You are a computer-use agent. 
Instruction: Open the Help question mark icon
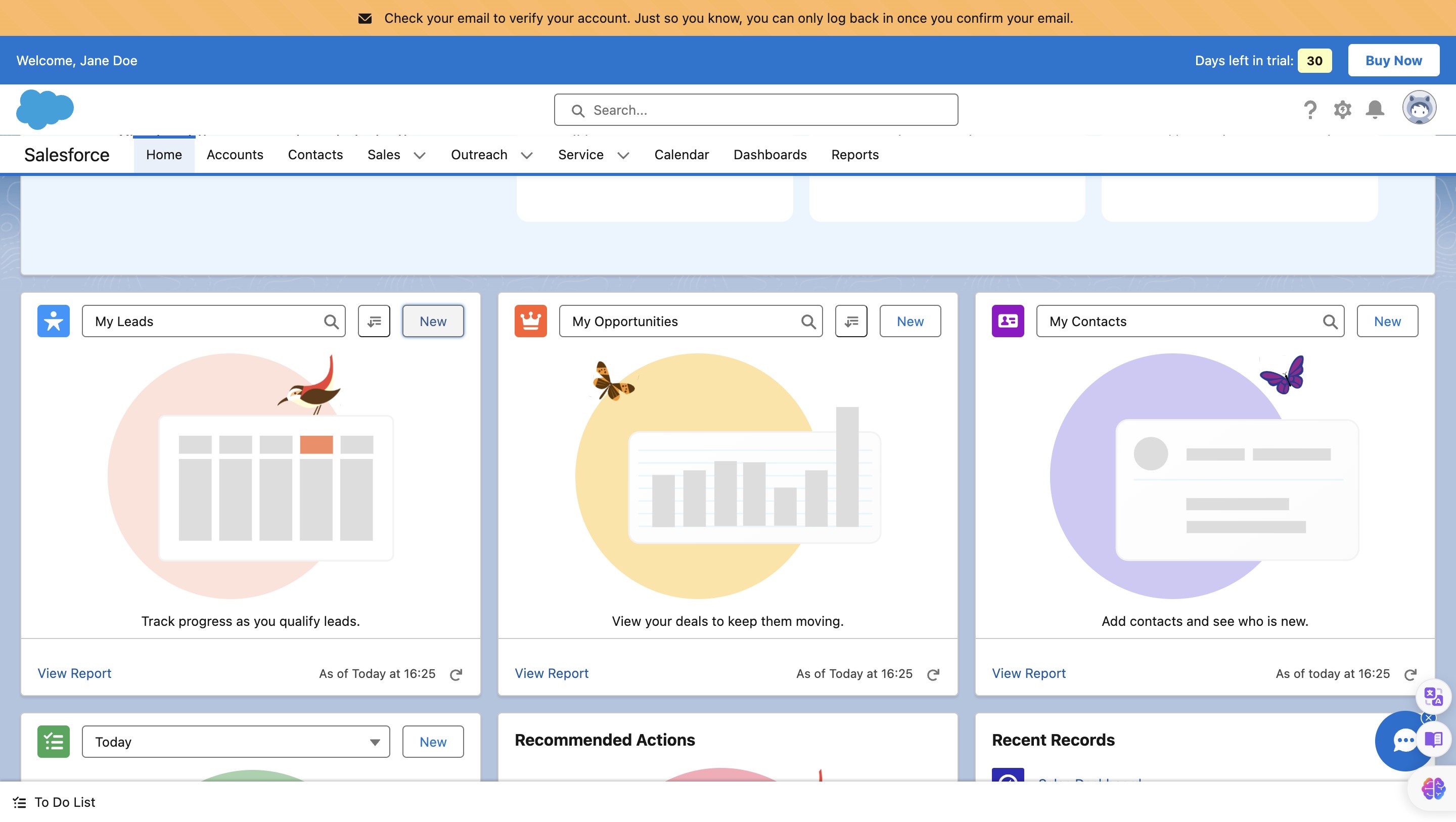click(x=1309, y=110)
